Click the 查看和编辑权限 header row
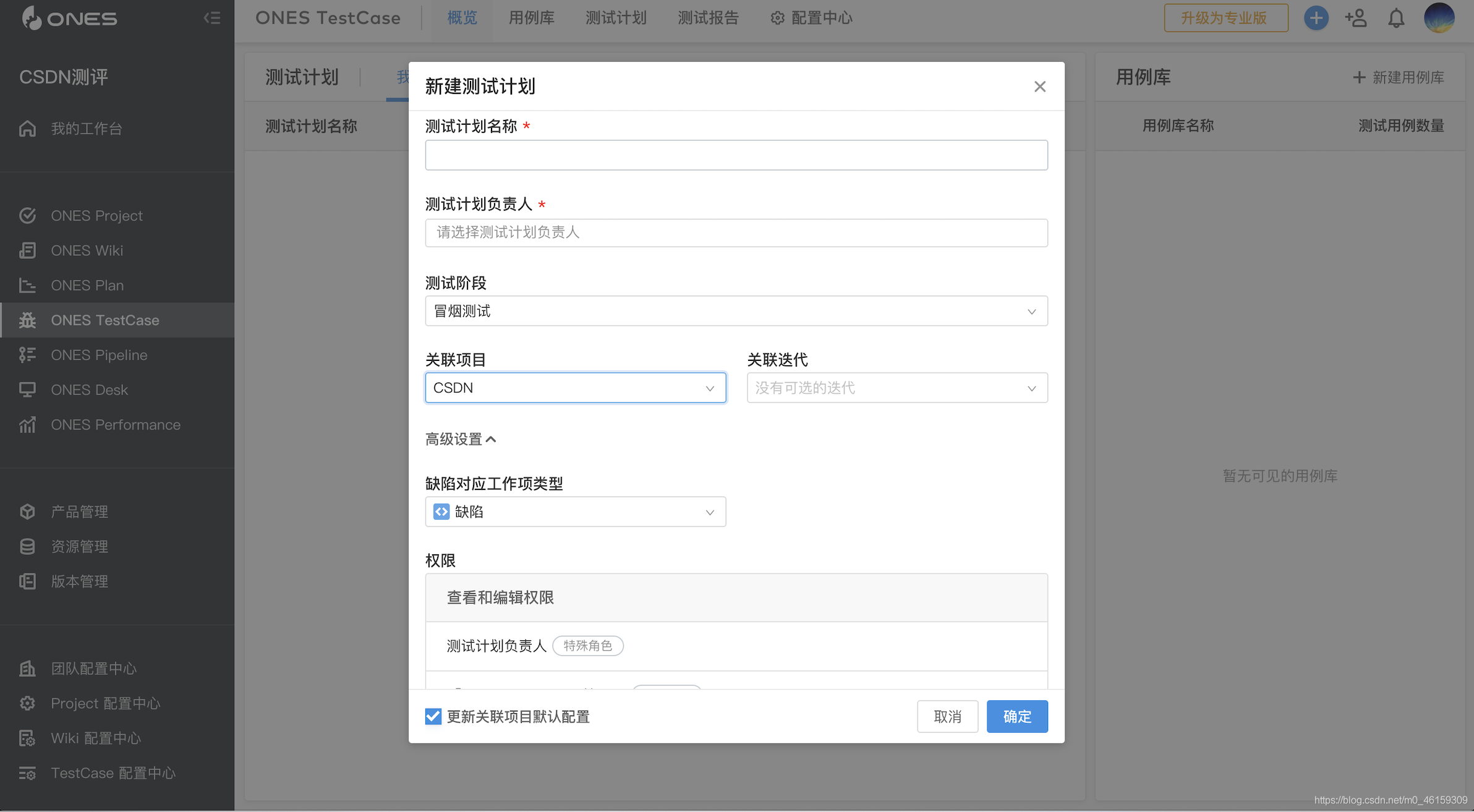The height and width of the screenshot is (812, 1474). click(736, 598)
